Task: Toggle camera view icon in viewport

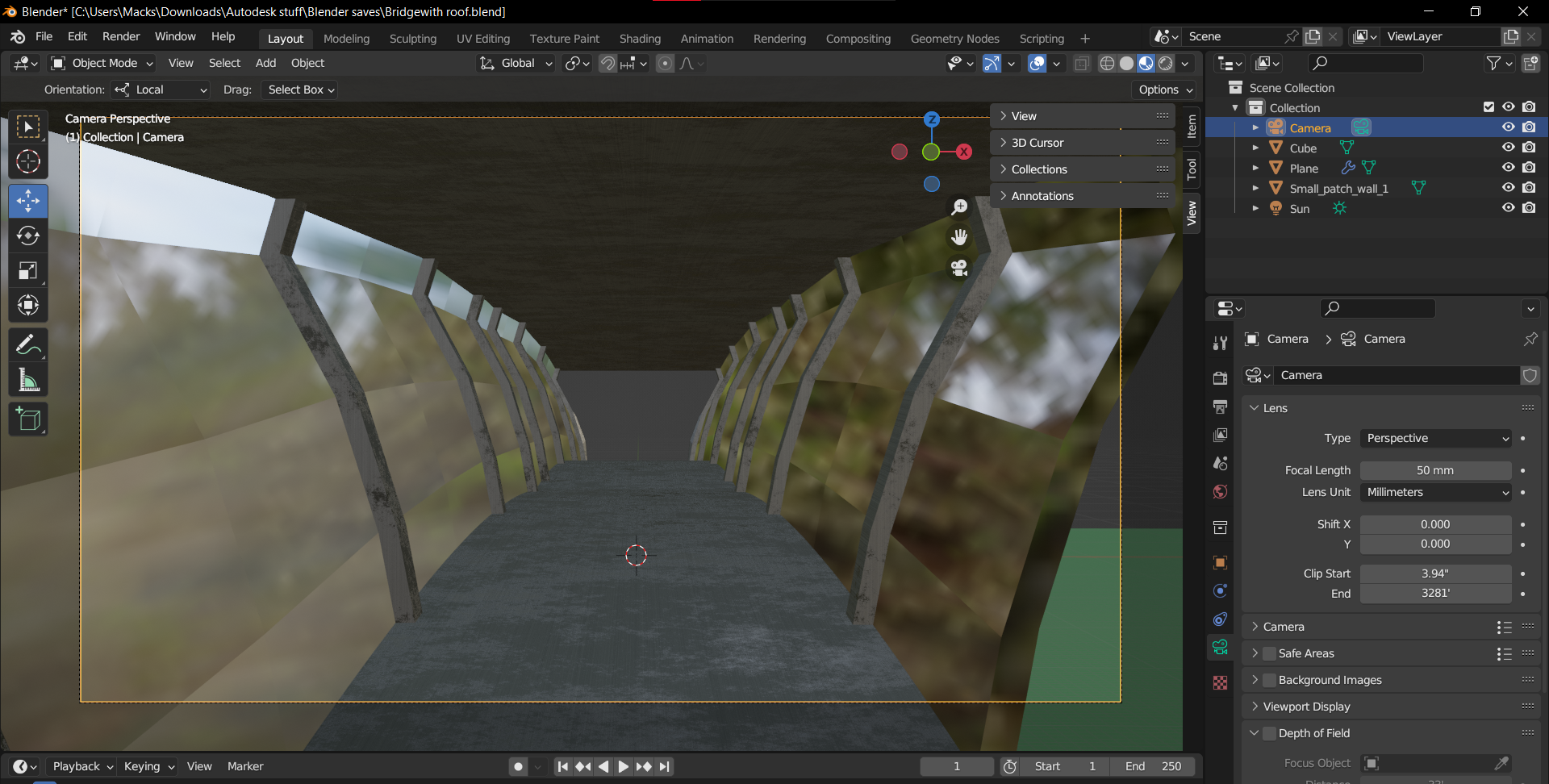Action: coord(959,268)
